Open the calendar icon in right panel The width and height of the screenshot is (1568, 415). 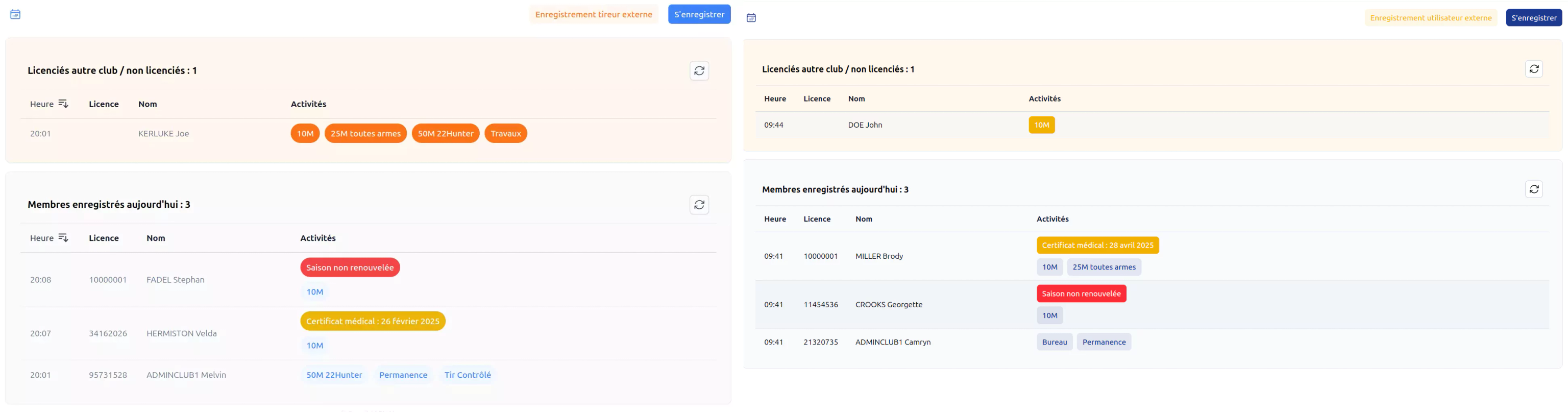coord(751,18)
